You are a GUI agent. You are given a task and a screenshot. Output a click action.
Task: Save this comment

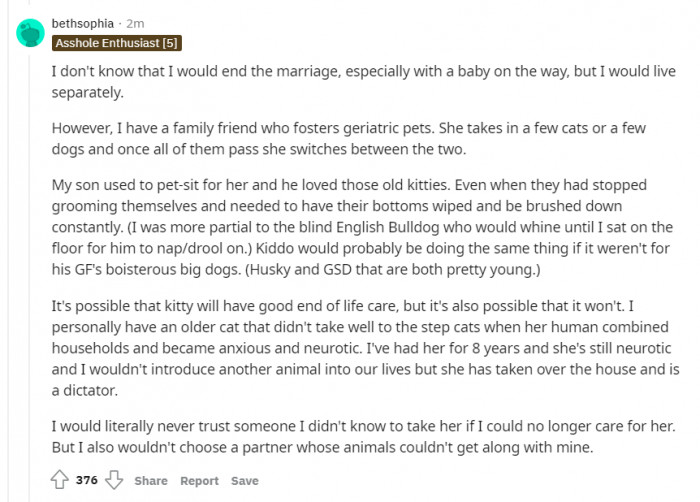tap(245, 481)
